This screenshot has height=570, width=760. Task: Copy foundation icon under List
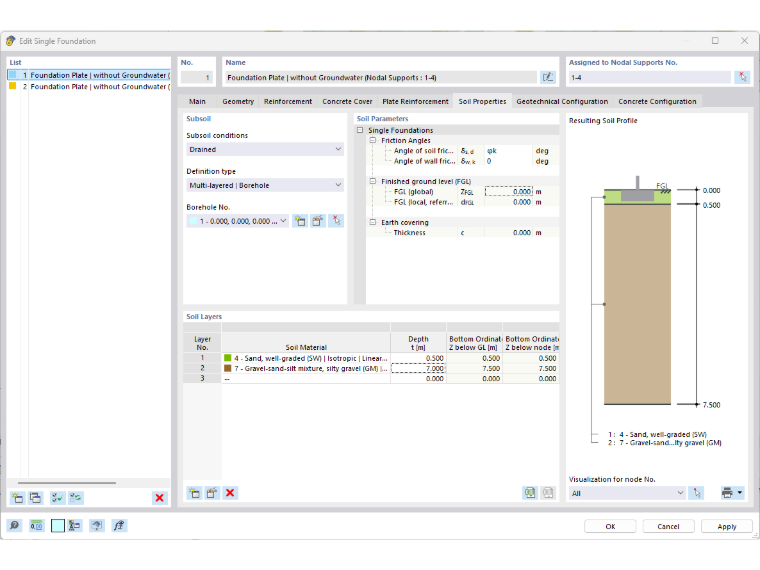pos(35,498)
